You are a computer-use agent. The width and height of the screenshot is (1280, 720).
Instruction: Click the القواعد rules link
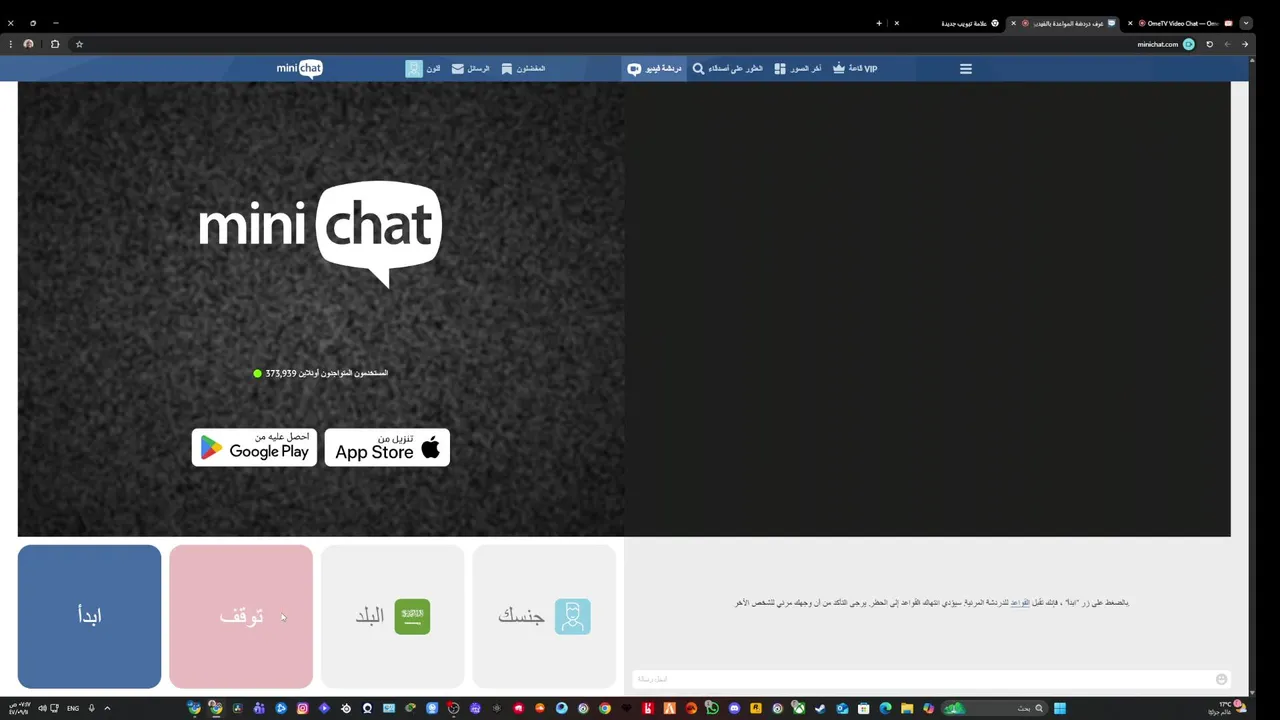coord(1019,603)
